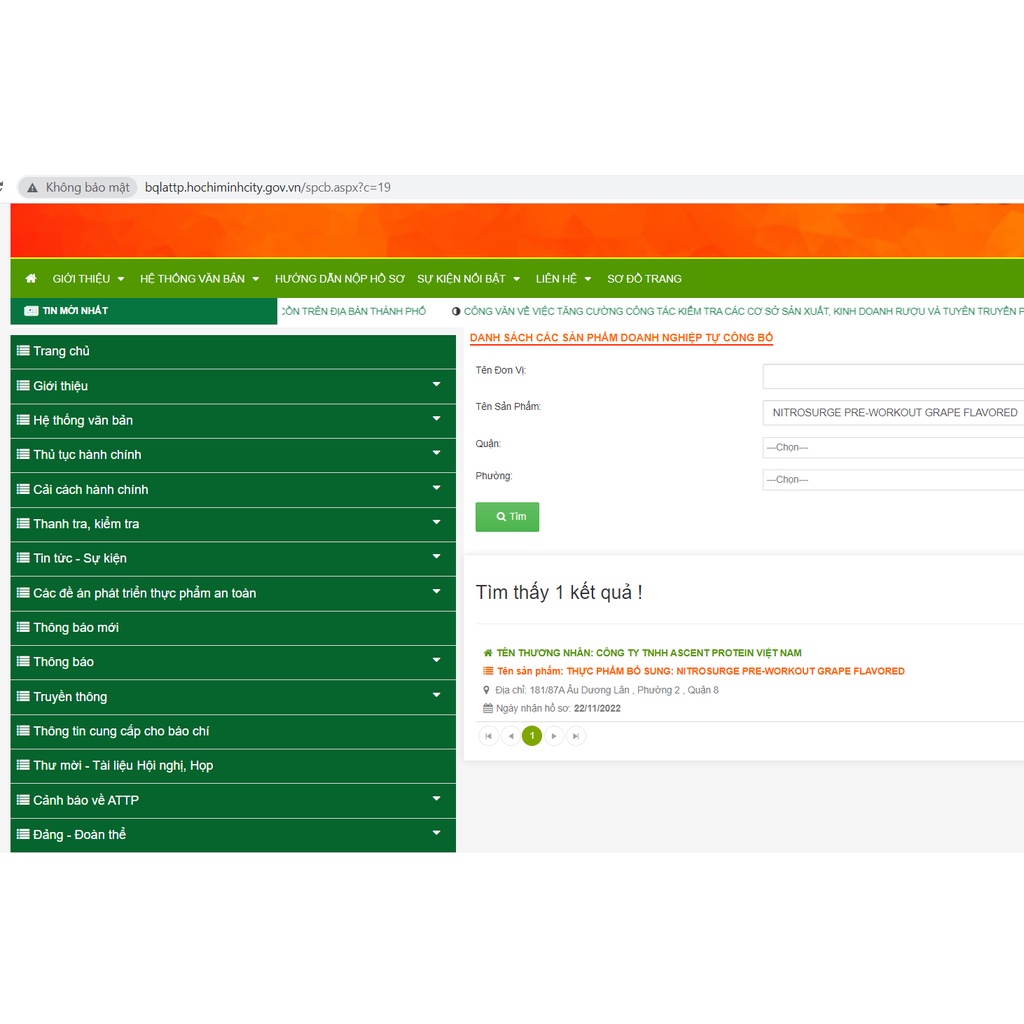Image resolution: width=1024 pixels, height=1024 pixels.
Task: Click the 'Không bảo mật' security warning icon
Action: 33,188
